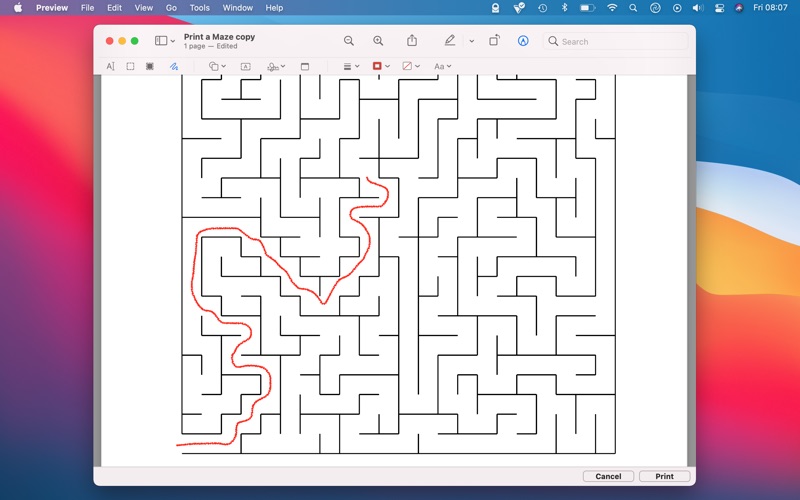The height and width of the screenshot is (500, 800).
Task: Click the Print button
Action: 664,476
